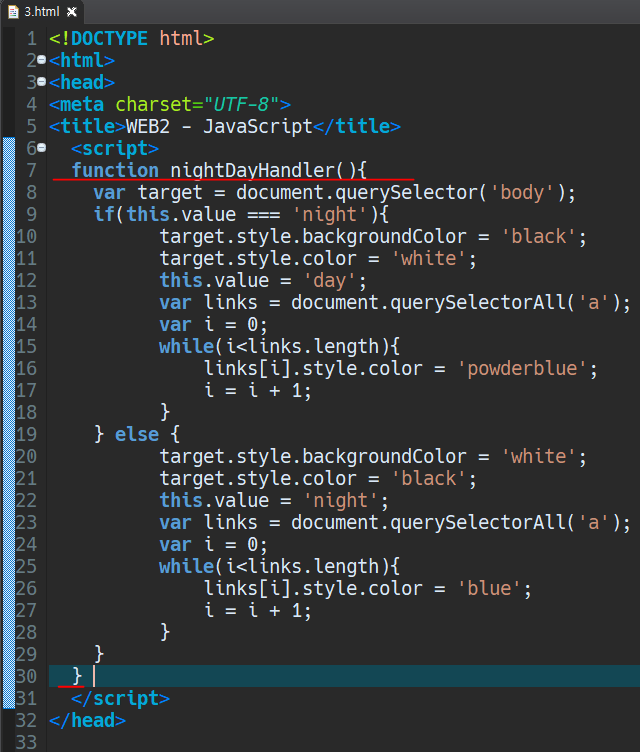Click the 'powderblue' string on line 16
The width and height of the screenshot is (640, 752).
coord(522,369)
